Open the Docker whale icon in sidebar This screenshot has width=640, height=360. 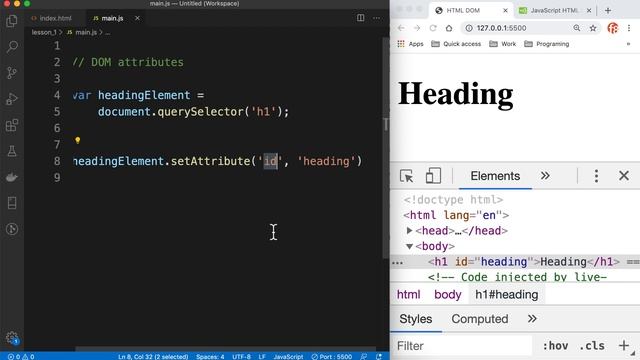click(x=12, y=177)
